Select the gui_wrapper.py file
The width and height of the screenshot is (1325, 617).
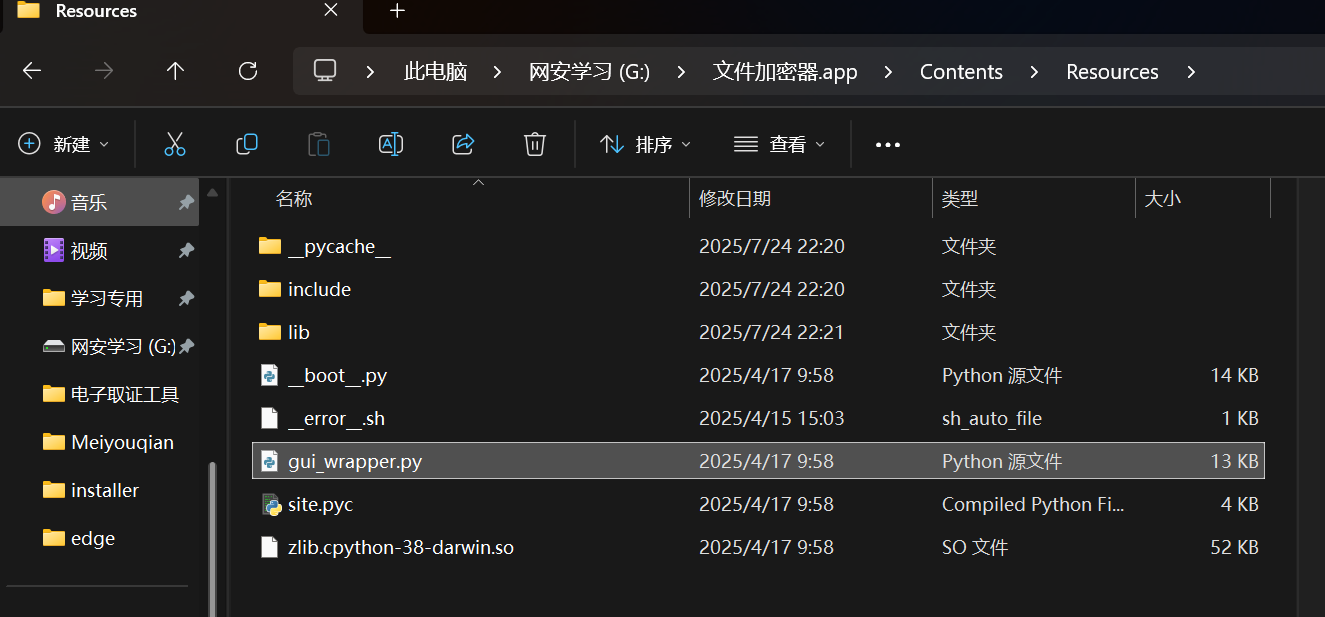[355, 461]
